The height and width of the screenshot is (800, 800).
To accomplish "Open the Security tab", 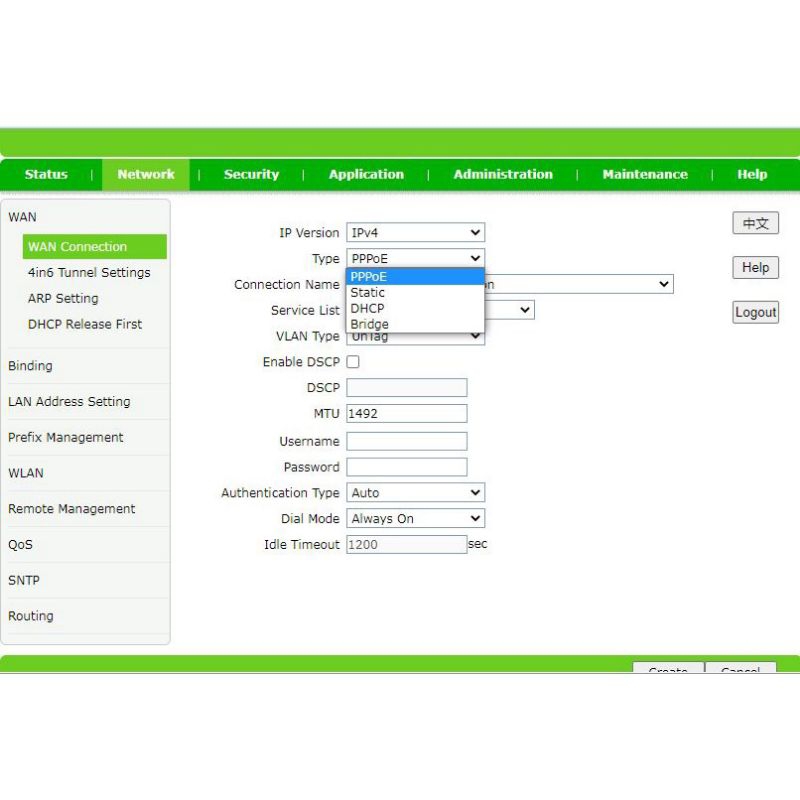I will 251,174.
